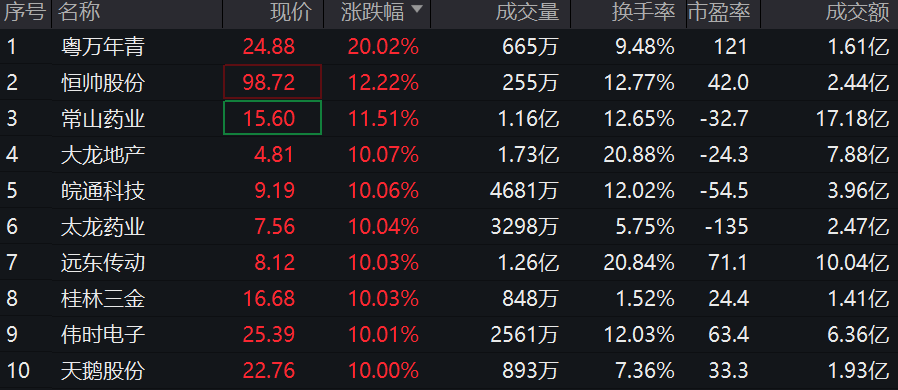Click the 序号 column header
The width and height of the screenshot is (898, 390).
[x=25, y=13]
